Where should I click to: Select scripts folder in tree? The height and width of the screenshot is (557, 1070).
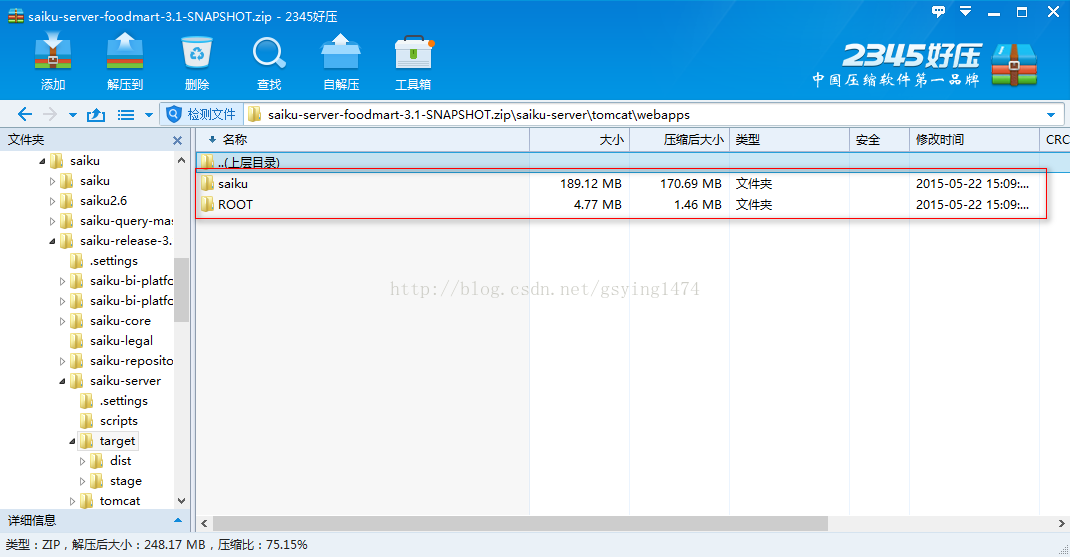[119, 420]
